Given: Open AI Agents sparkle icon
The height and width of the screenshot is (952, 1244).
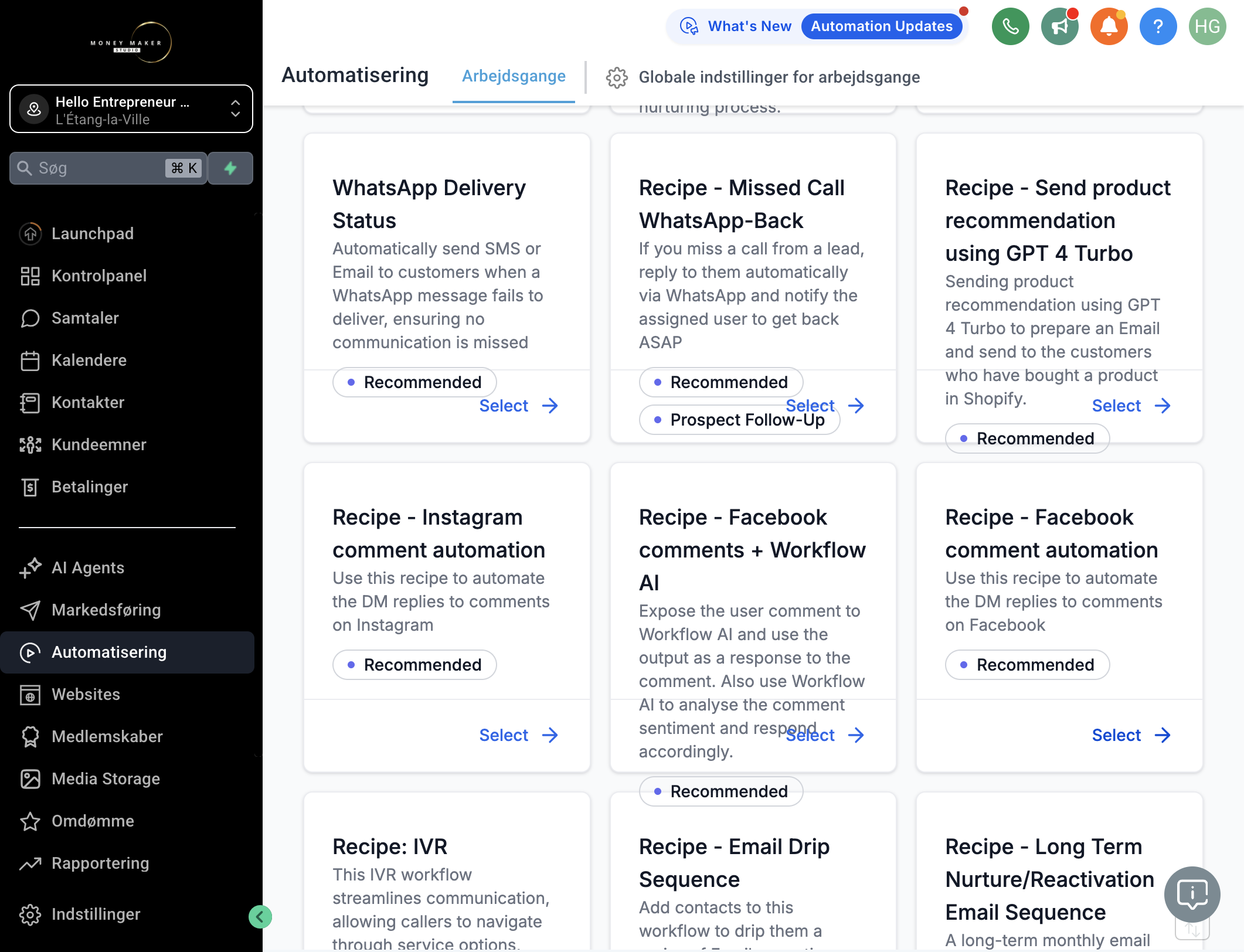Looking at the screenshot, I should click(x=30, y=567).
